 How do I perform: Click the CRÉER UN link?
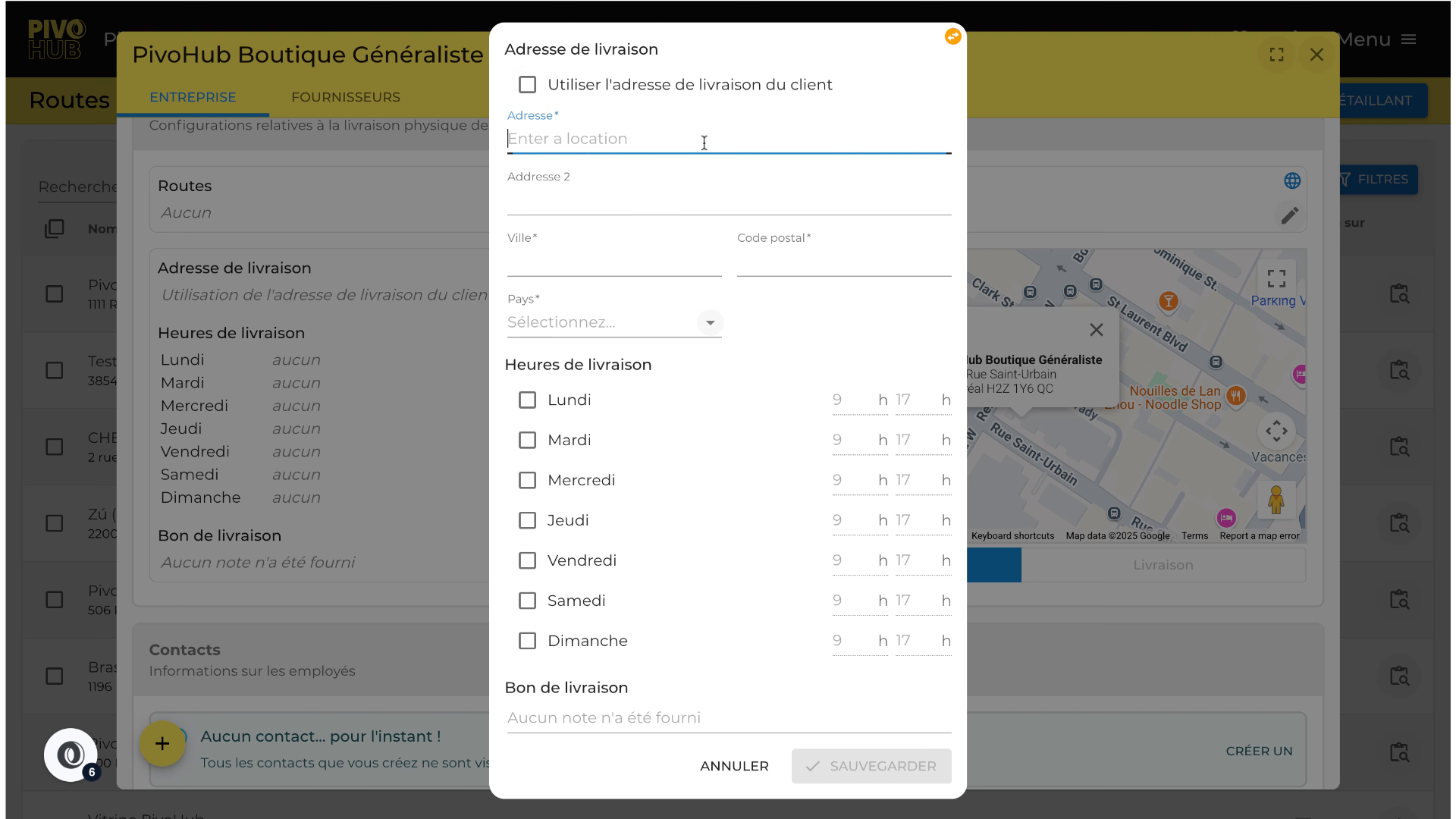(x=1259, y=751)
